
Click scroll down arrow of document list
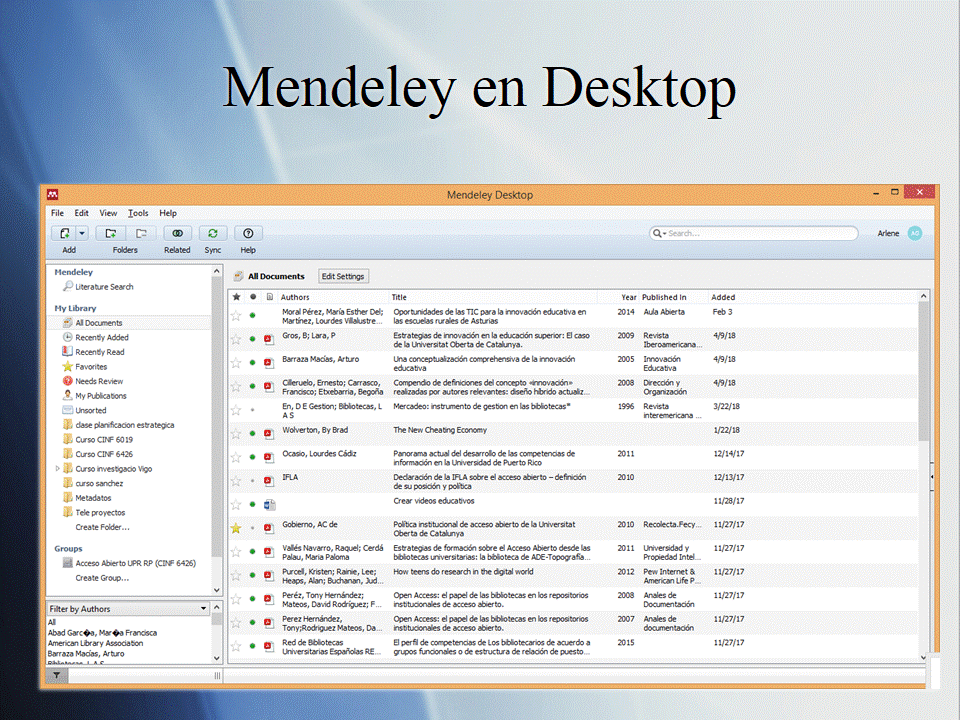pyautogui.click(x=924, y=657)
